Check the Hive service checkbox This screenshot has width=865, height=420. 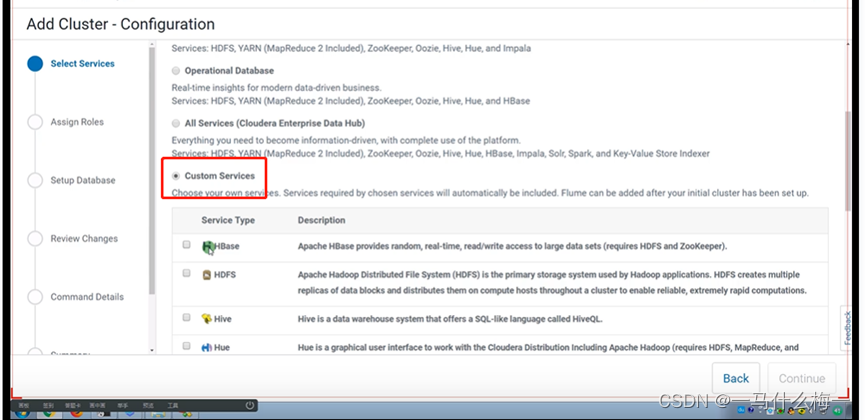pyautogui.click(x=186, y=317)
